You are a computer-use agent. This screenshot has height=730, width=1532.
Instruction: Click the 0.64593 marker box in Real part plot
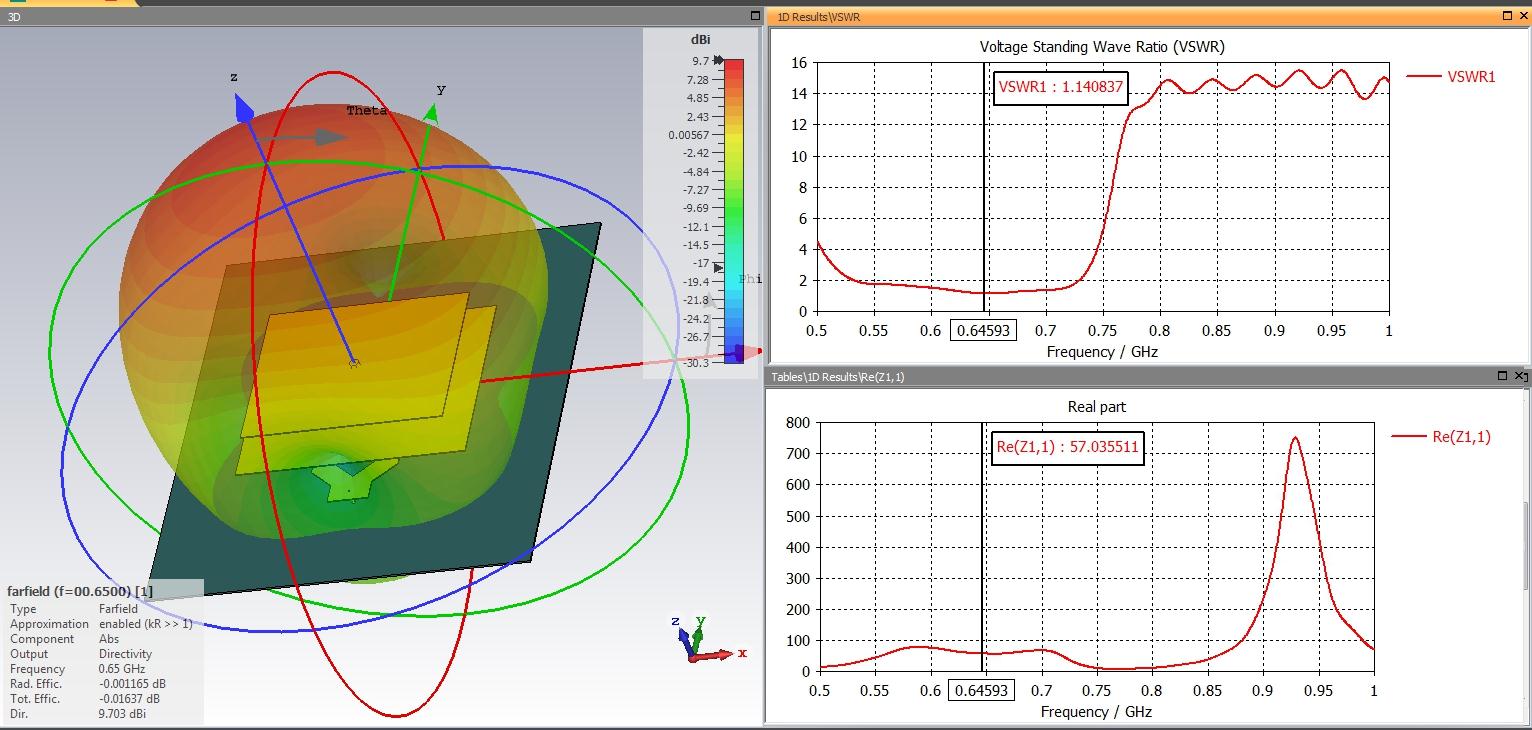981,690
